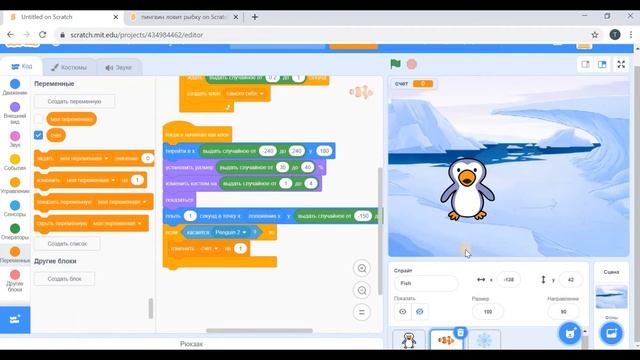
Task: Switch to small stage layout
Action: pyautogui.click(x=585, y=64)
